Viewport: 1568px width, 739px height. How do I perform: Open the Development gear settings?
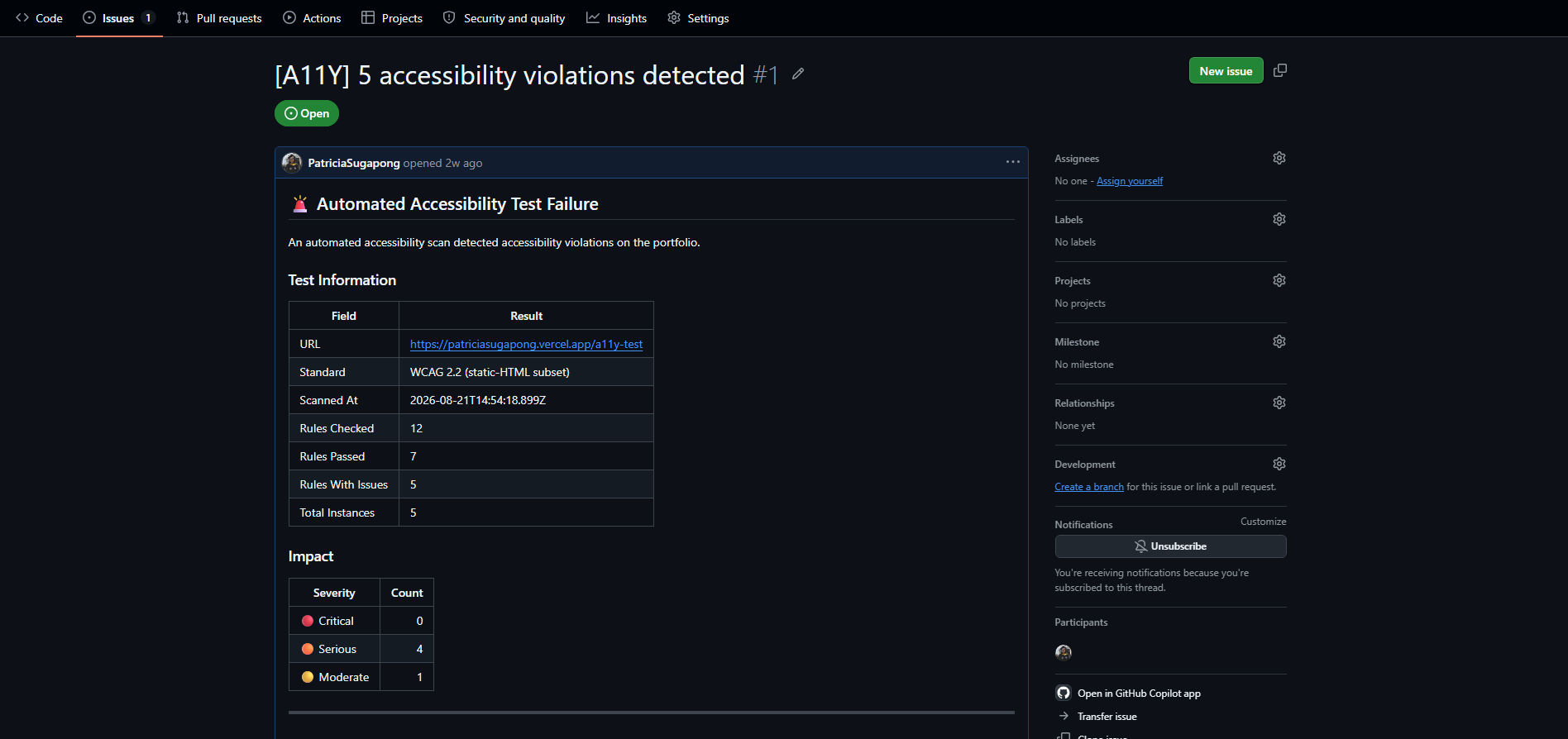click(x=1279, y=464)
